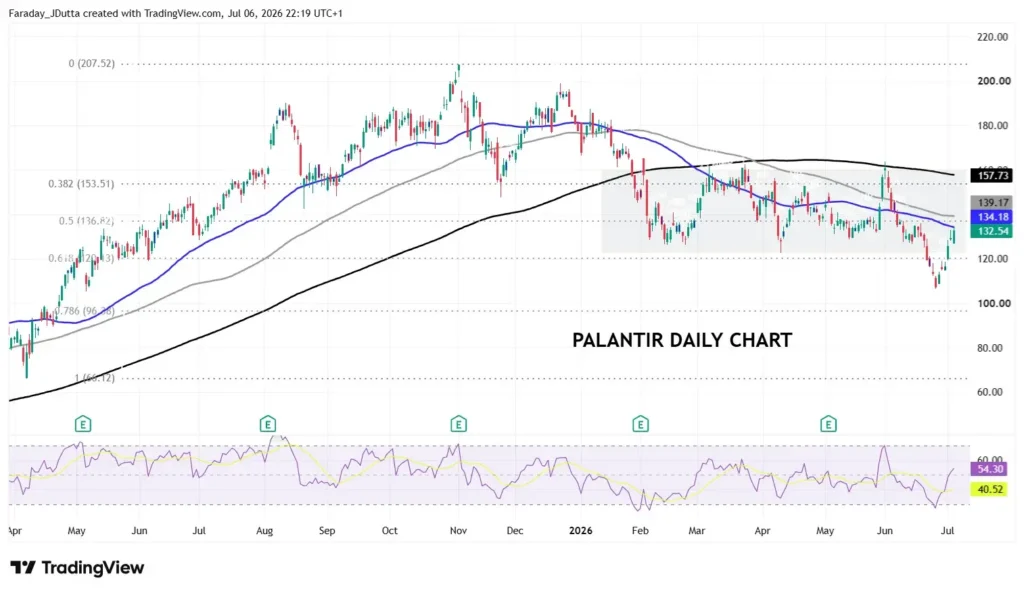1024x593 pixels.
Task: Select the green 132.54 price label
Action: click(991, 231)
